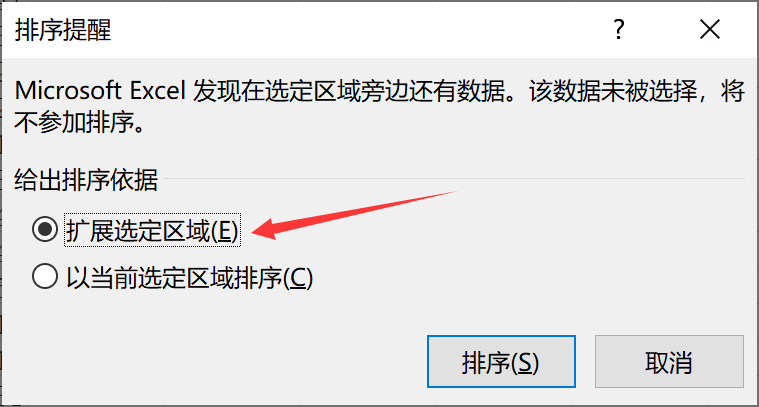
Task: Dismiss dialog using 取消 button
Action: coord(669,362)
